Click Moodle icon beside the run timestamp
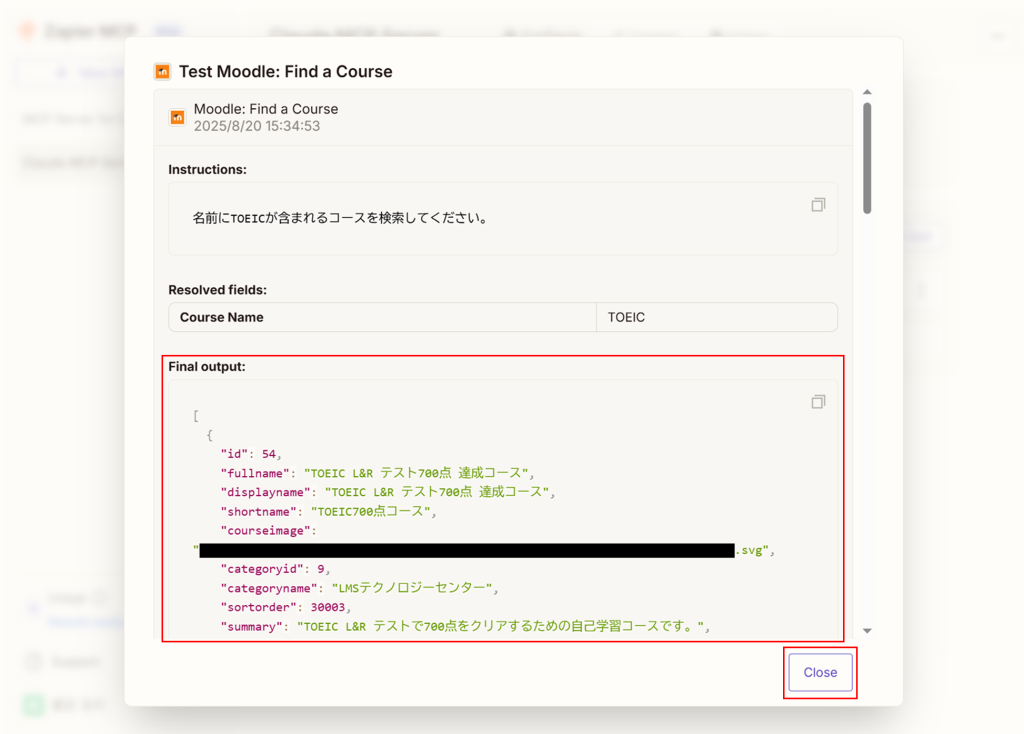This screenshot has width=1024, height=734. click(177, 118)
